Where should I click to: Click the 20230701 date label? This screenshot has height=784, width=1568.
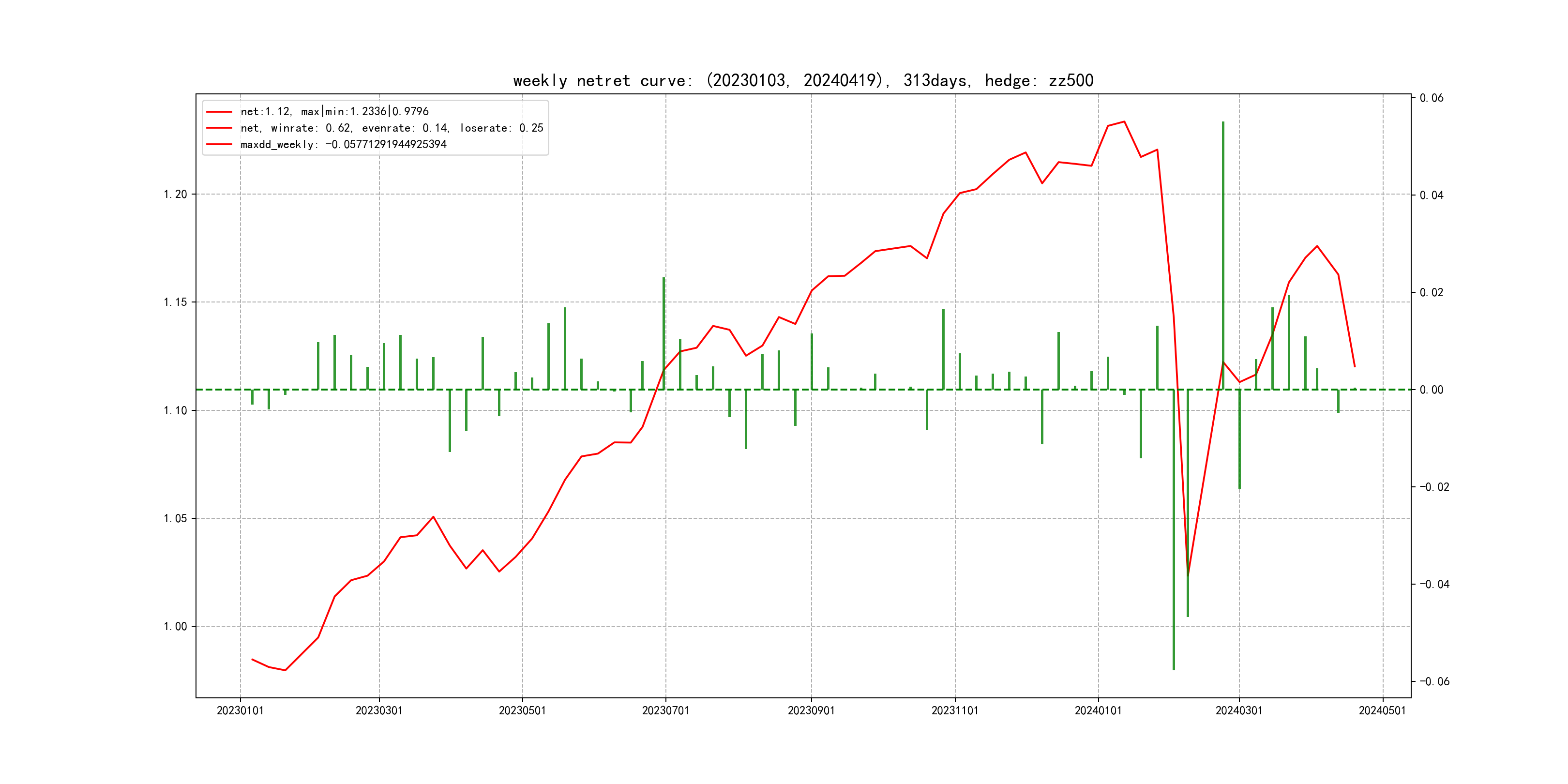(x=665, y=711)
